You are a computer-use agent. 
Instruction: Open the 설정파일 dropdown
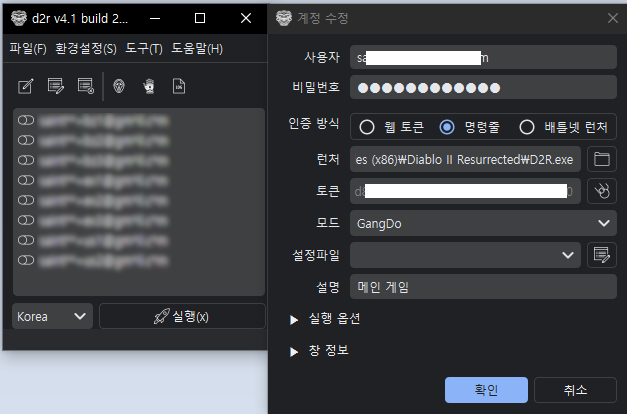point(465,255)
